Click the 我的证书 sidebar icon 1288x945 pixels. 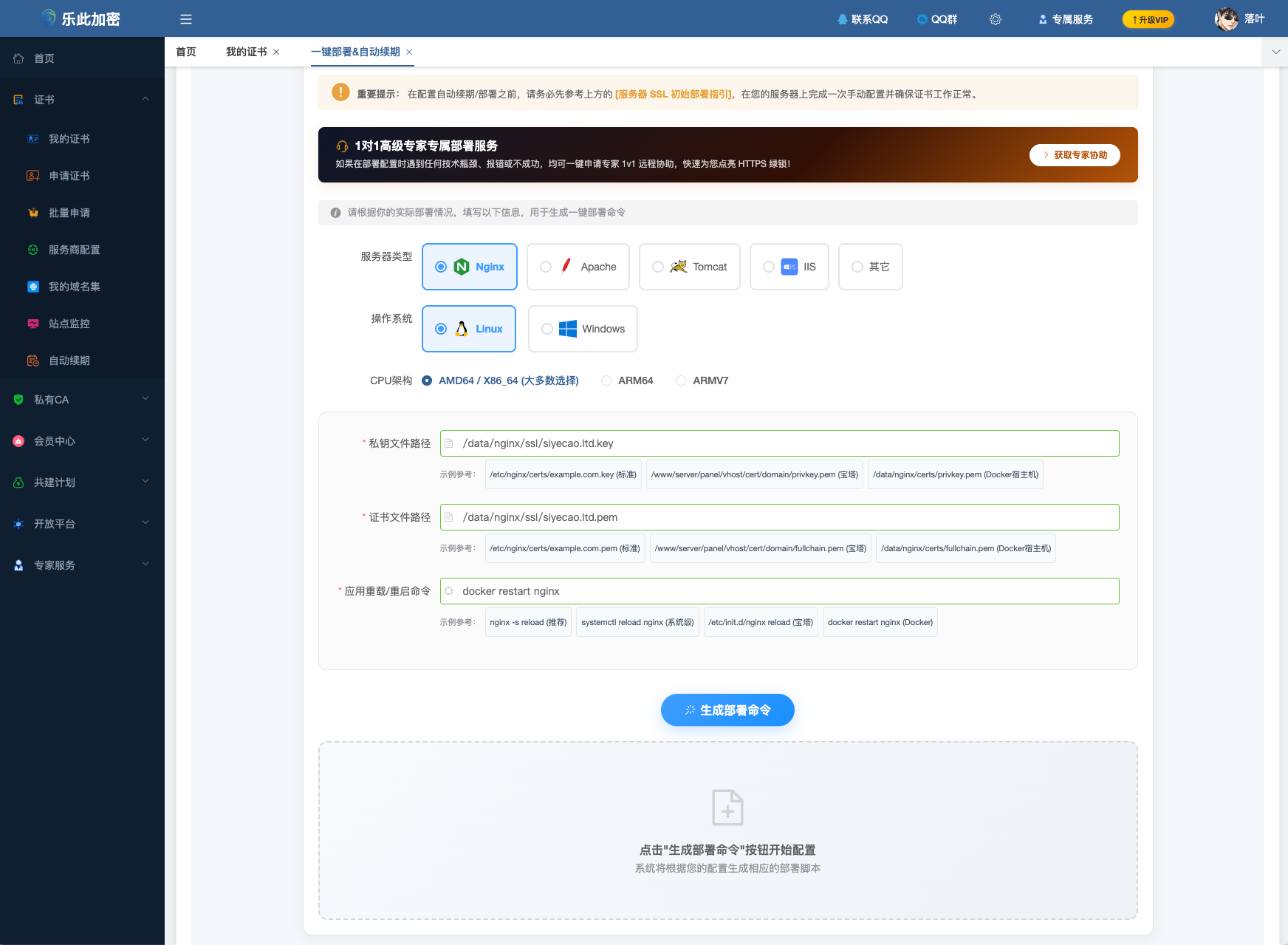[x=33, y=139]
